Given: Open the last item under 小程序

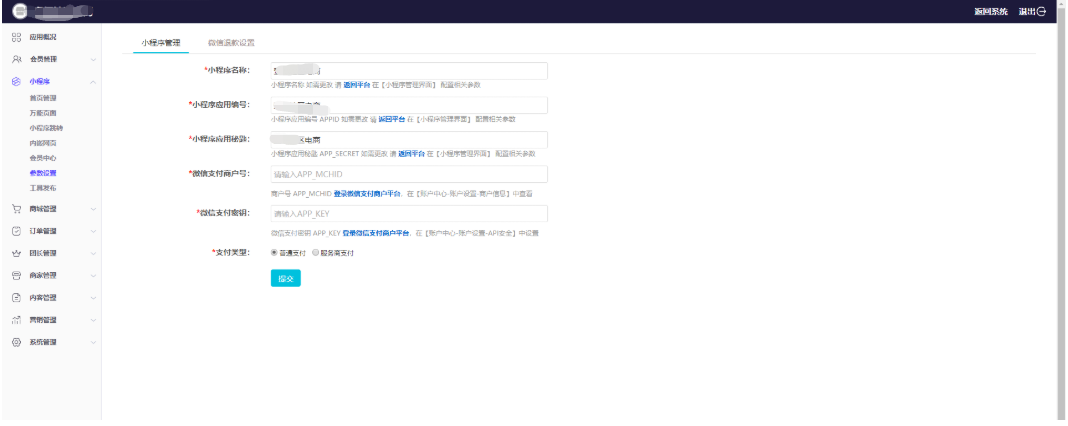Looking at the screenshot, I should pyautogui.click(x=43, y=188).
